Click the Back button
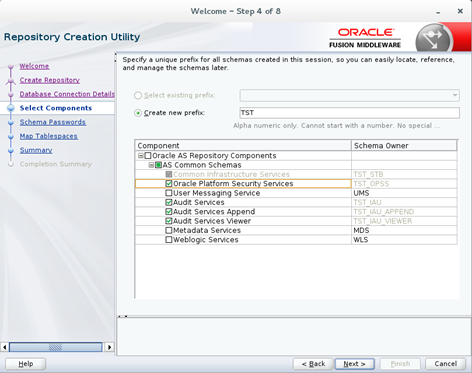 click(x=313, y=364)
